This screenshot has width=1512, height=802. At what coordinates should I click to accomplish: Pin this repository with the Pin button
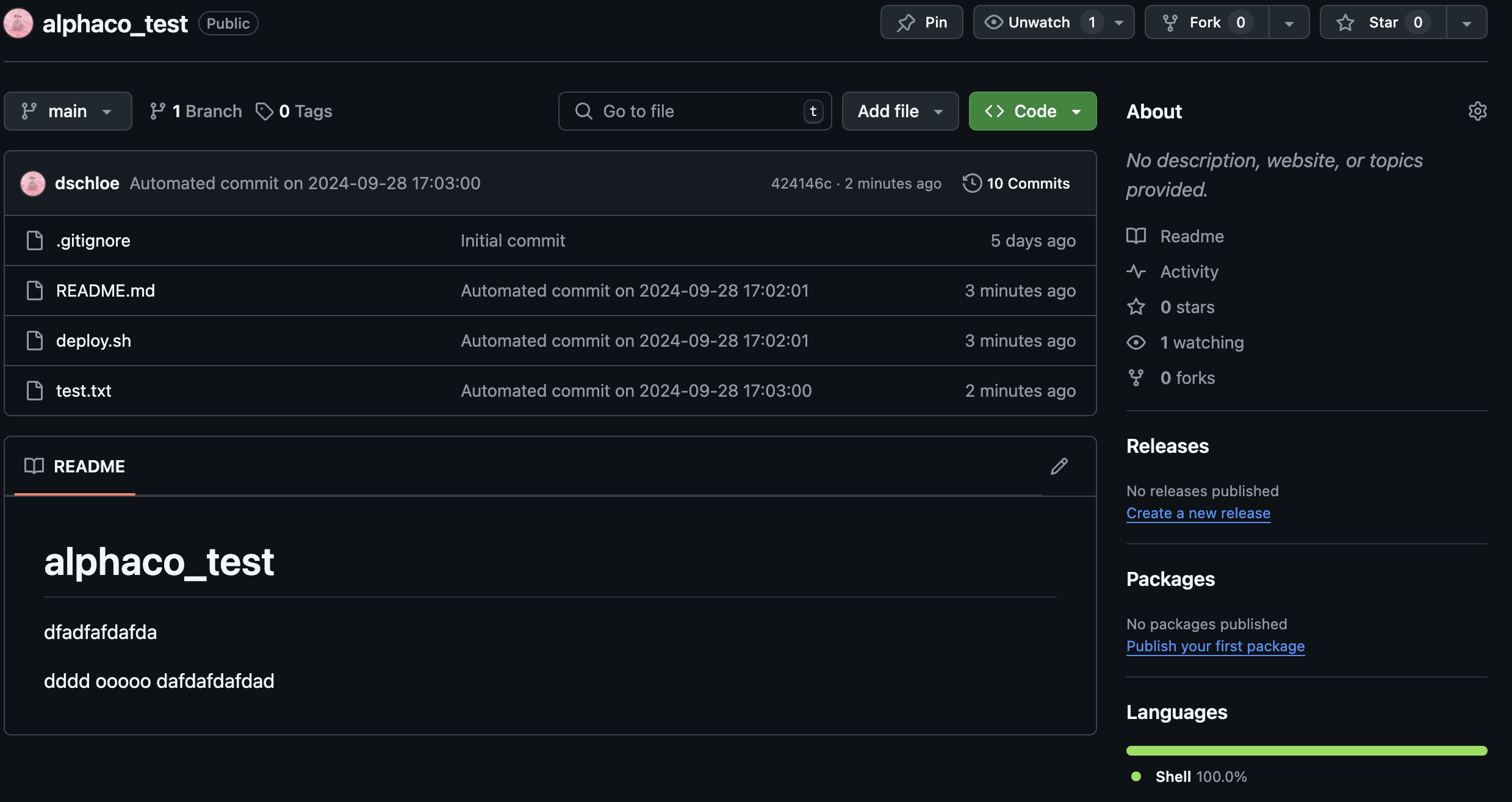(x=921, y=23)
